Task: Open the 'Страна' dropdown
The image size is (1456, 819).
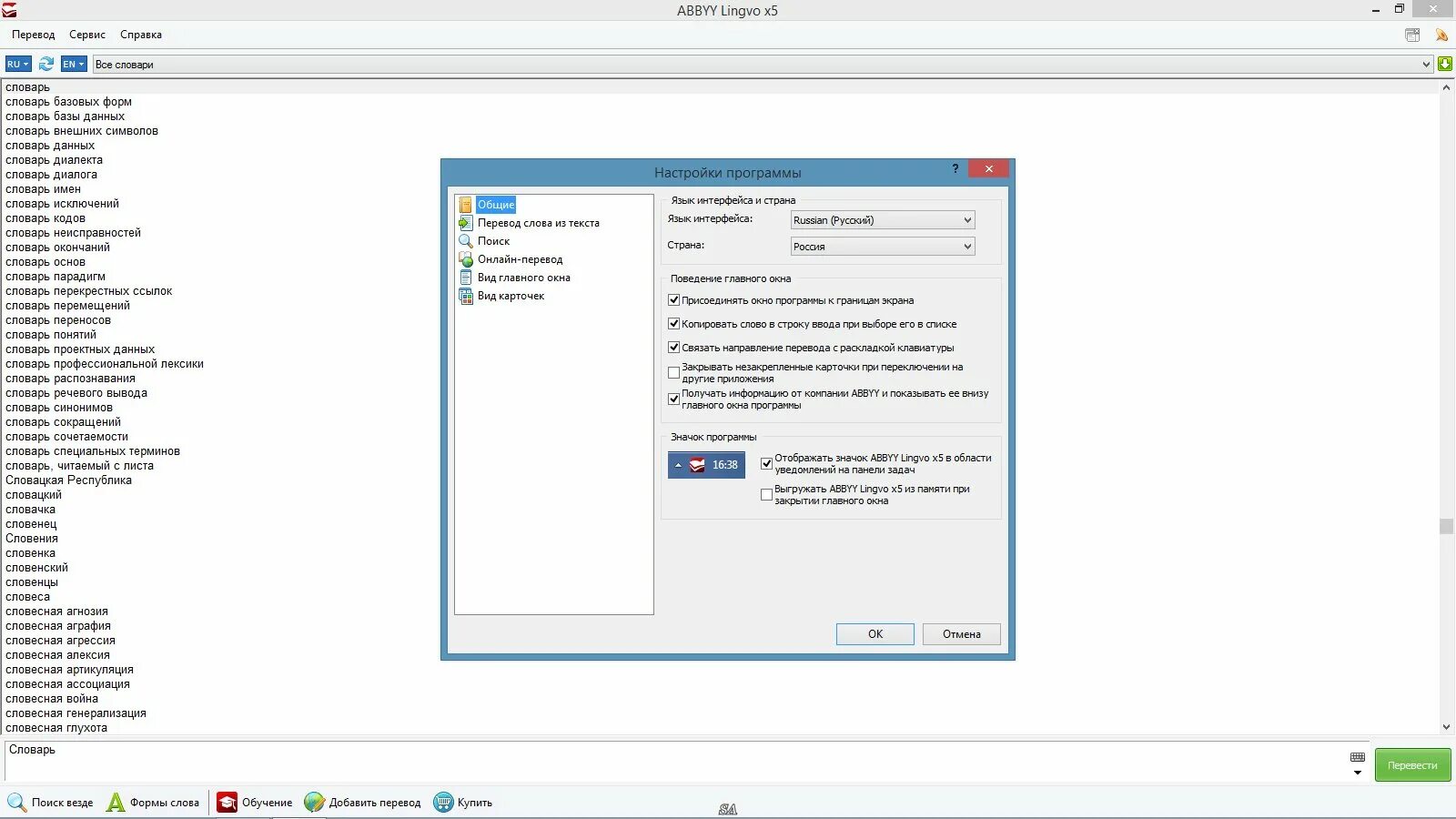Action: pyautogui.click(x=883, y=247)
